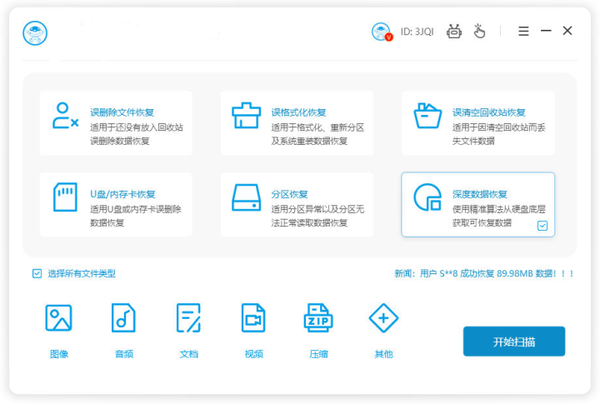Click description 适用U盘或内存卡误删除

(135, 209)
